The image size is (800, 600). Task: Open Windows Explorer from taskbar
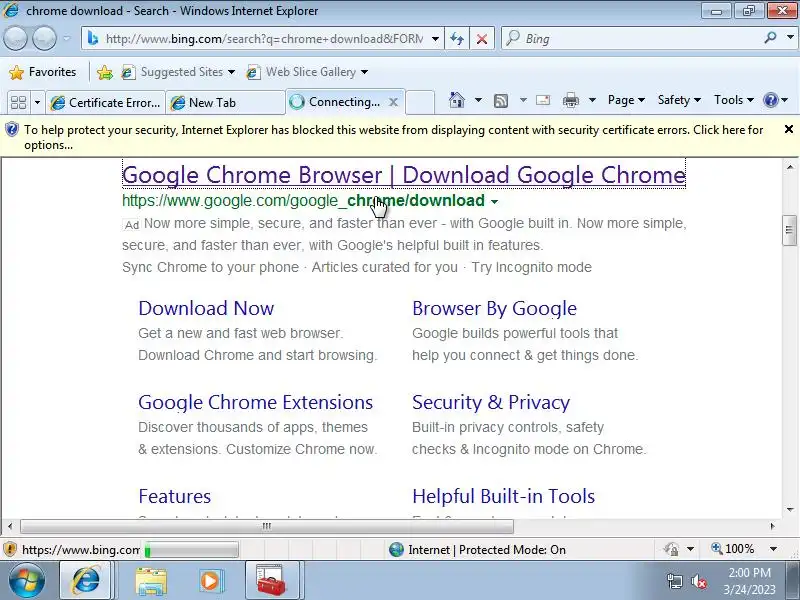(x=151, y=581)
